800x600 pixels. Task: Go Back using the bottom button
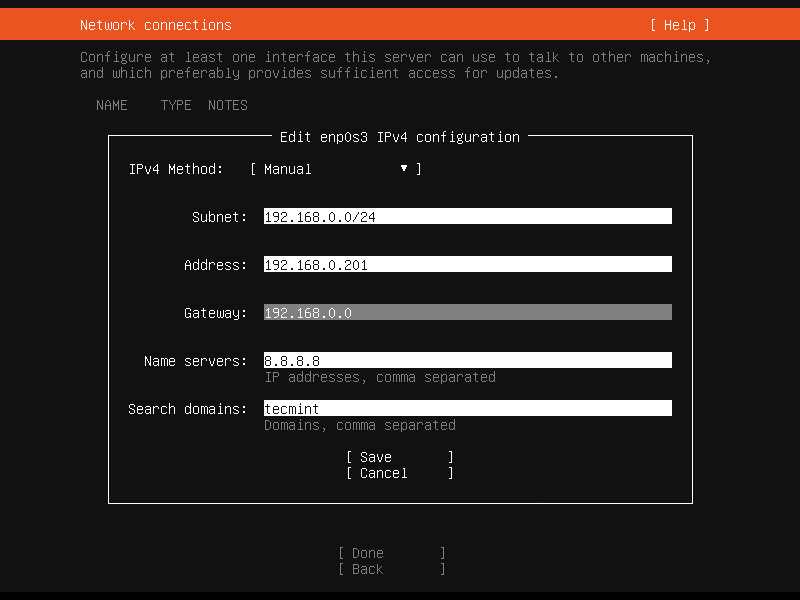(391, 569)
